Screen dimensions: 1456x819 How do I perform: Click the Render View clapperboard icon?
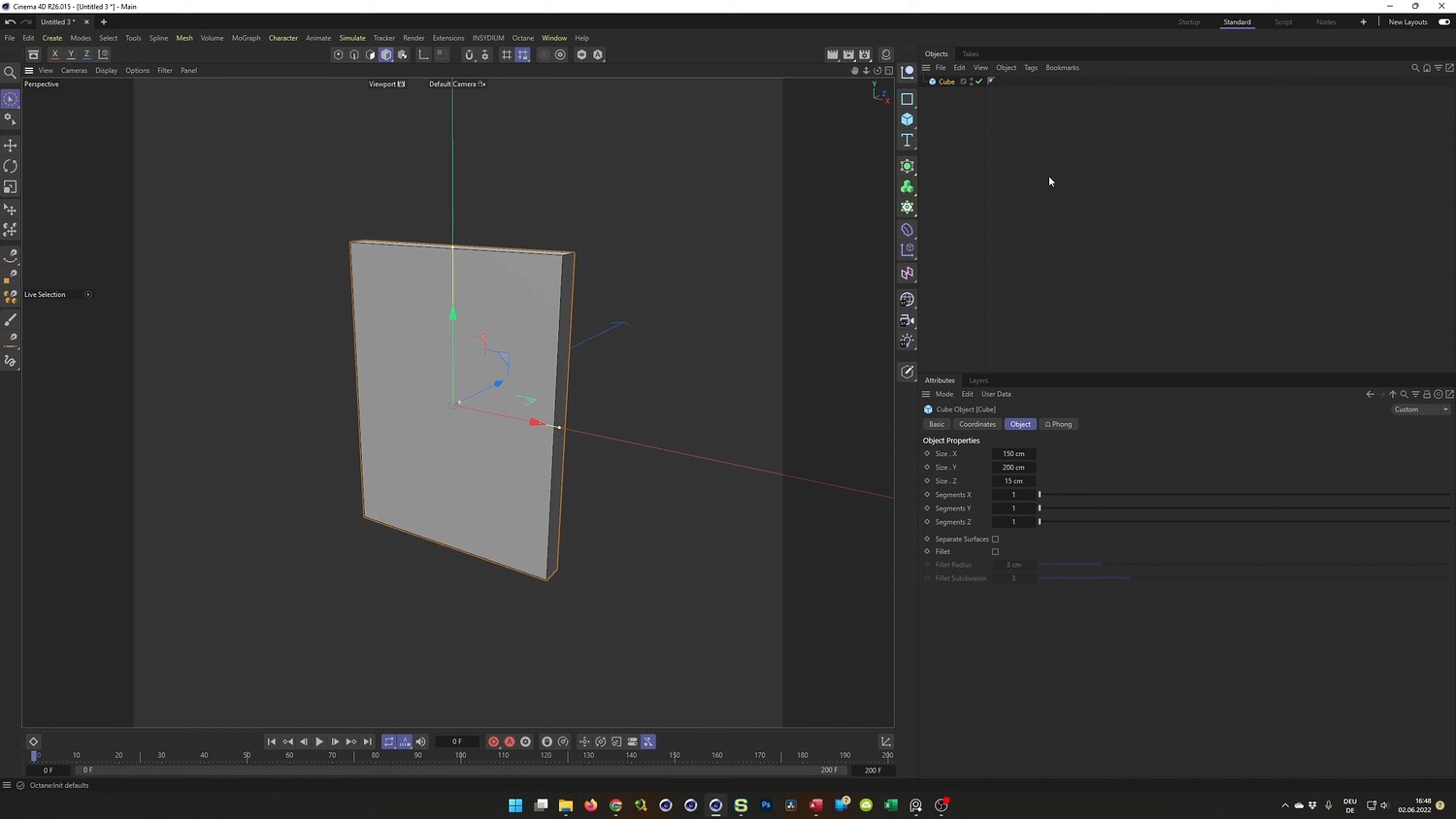[832, 55]
